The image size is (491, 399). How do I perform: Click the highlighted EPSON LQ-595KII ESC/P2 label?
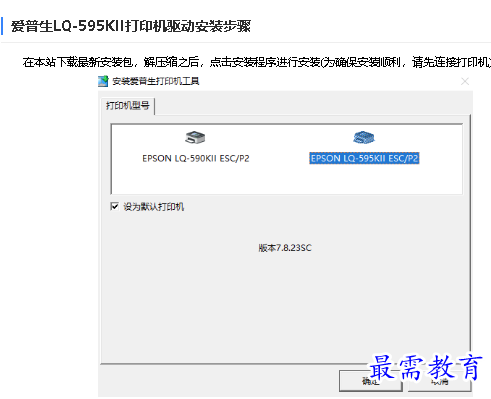click(x=364, y=158)
